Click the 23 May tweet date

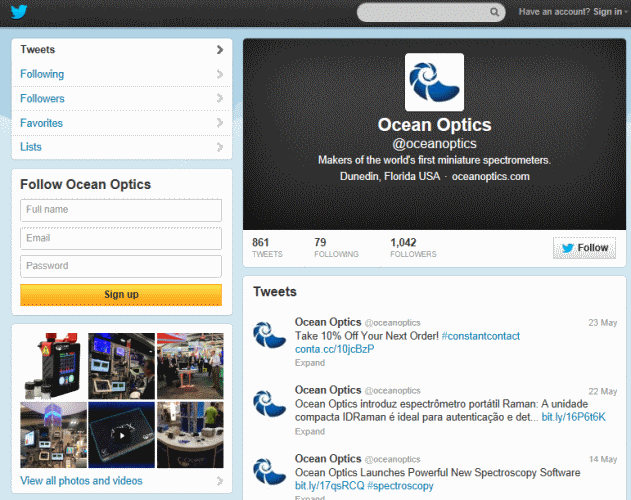[x=602, y=322]
